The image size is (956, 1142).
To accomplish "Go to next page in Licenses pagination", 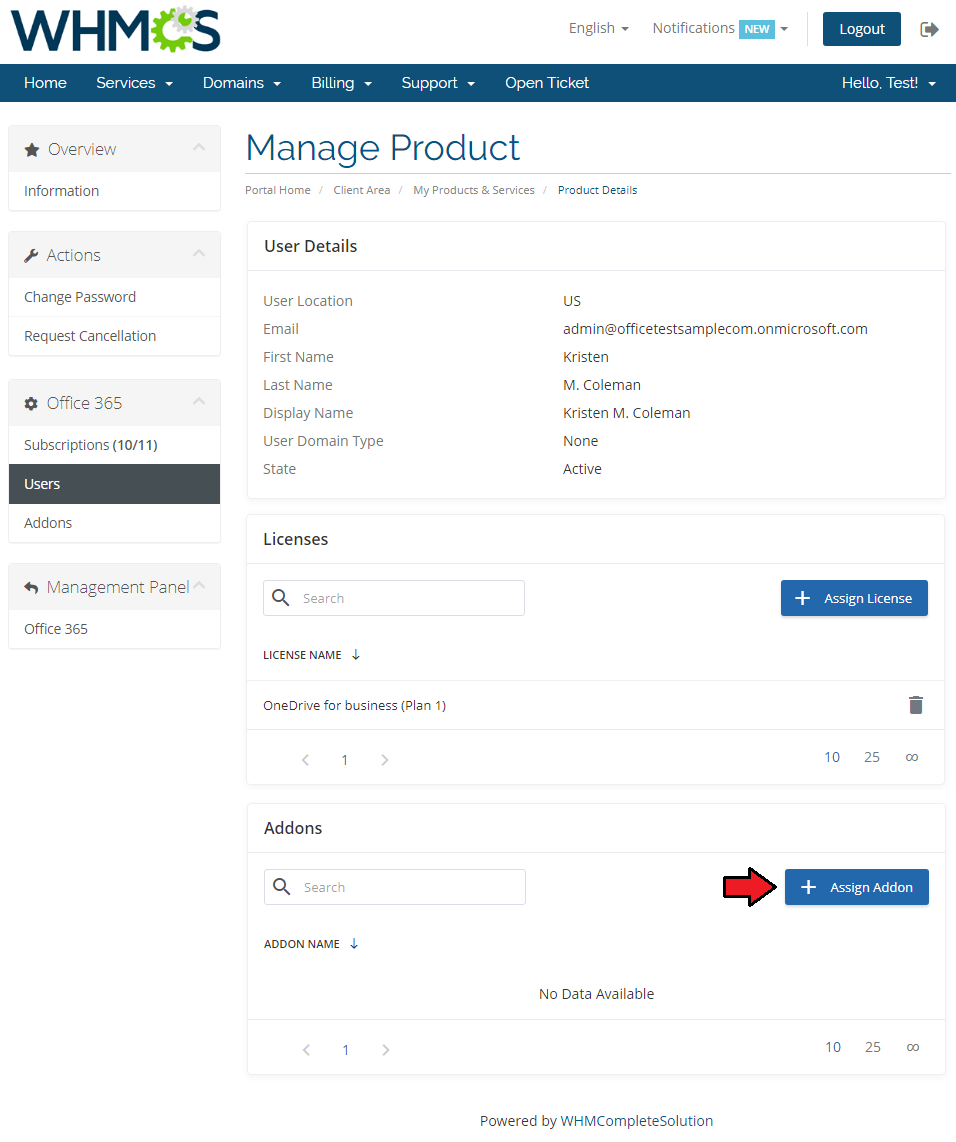I will (384, 760).
